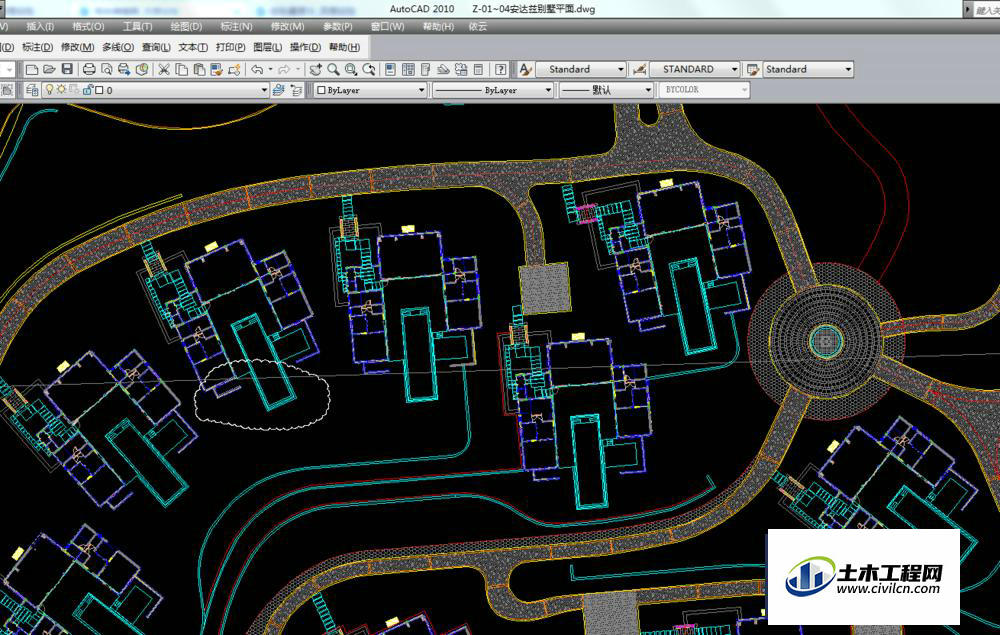Screen dimensions: 1000x635
Task: Open the Text Style manager icon
Action: [526, 69]
